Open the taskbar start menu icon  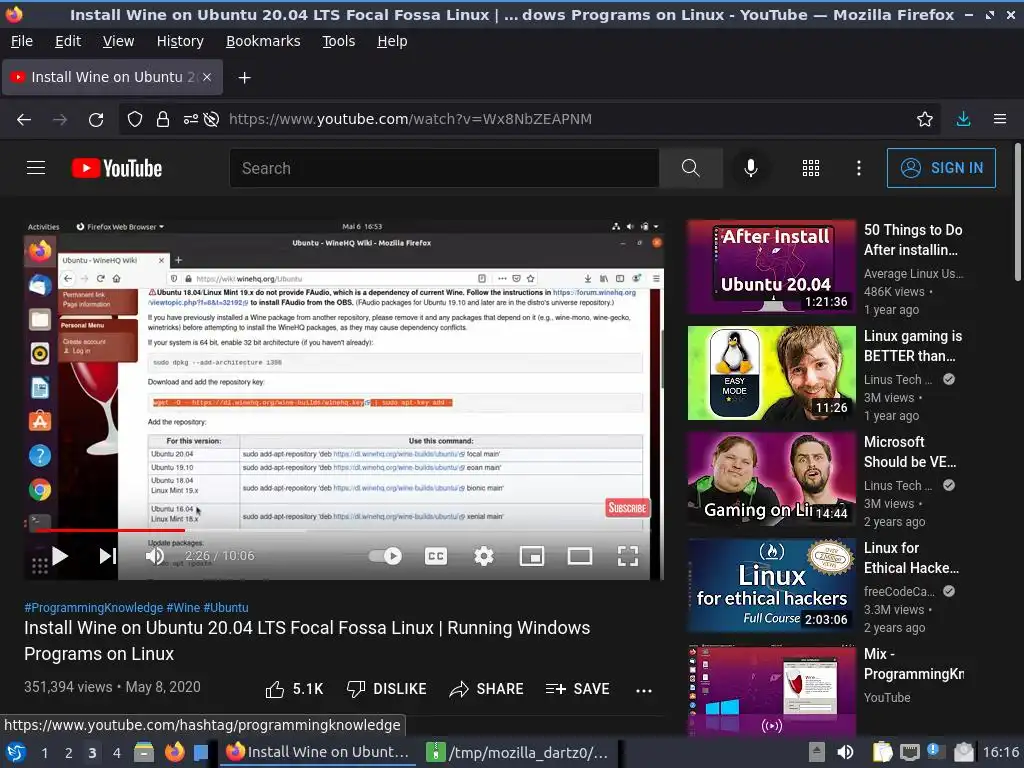click(x=16, y=752)
